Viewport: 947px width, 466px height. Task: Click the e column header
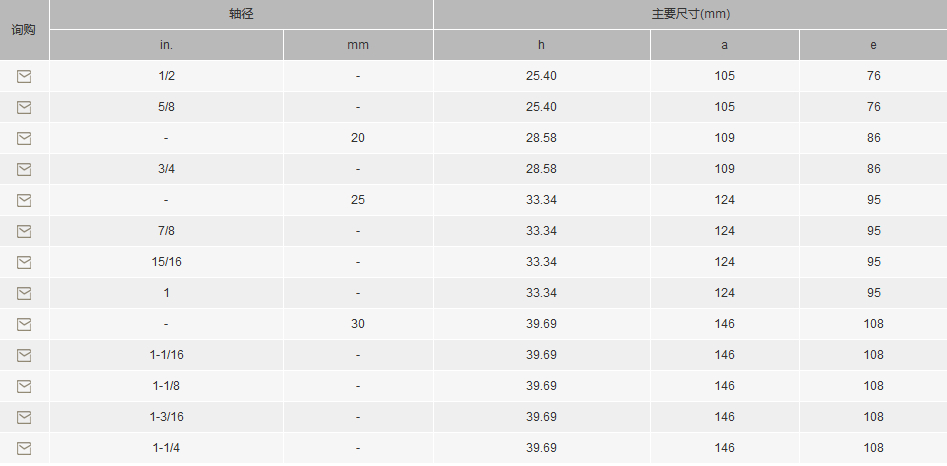(x=873, y=45)
